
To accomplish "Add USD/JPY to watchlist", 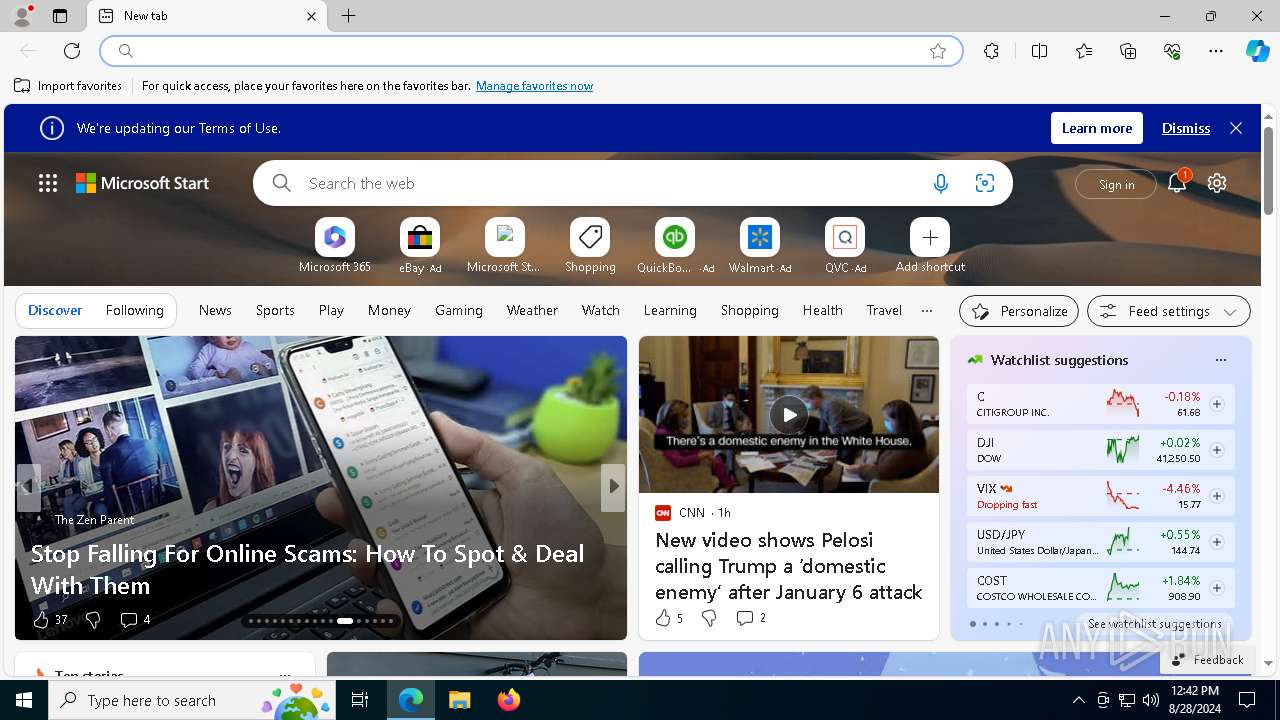I will pyautogui.click(x=1217, y=542).
